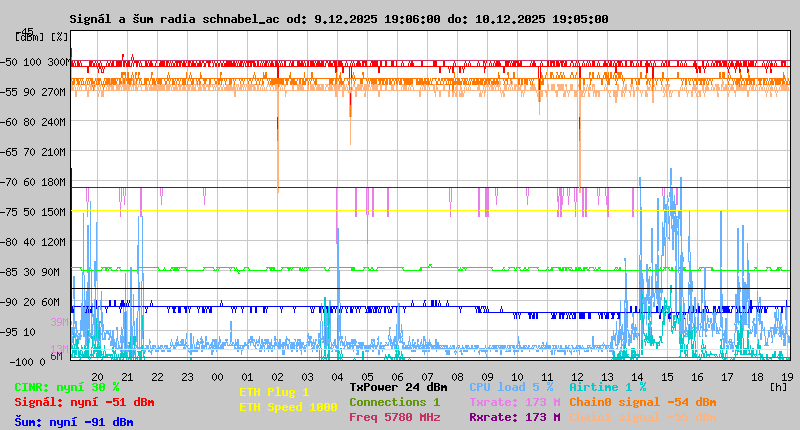Click the 'Chain1 signal -55 dBm' legend label
This screenshot has width=800, height=430.
click(643, 417)
